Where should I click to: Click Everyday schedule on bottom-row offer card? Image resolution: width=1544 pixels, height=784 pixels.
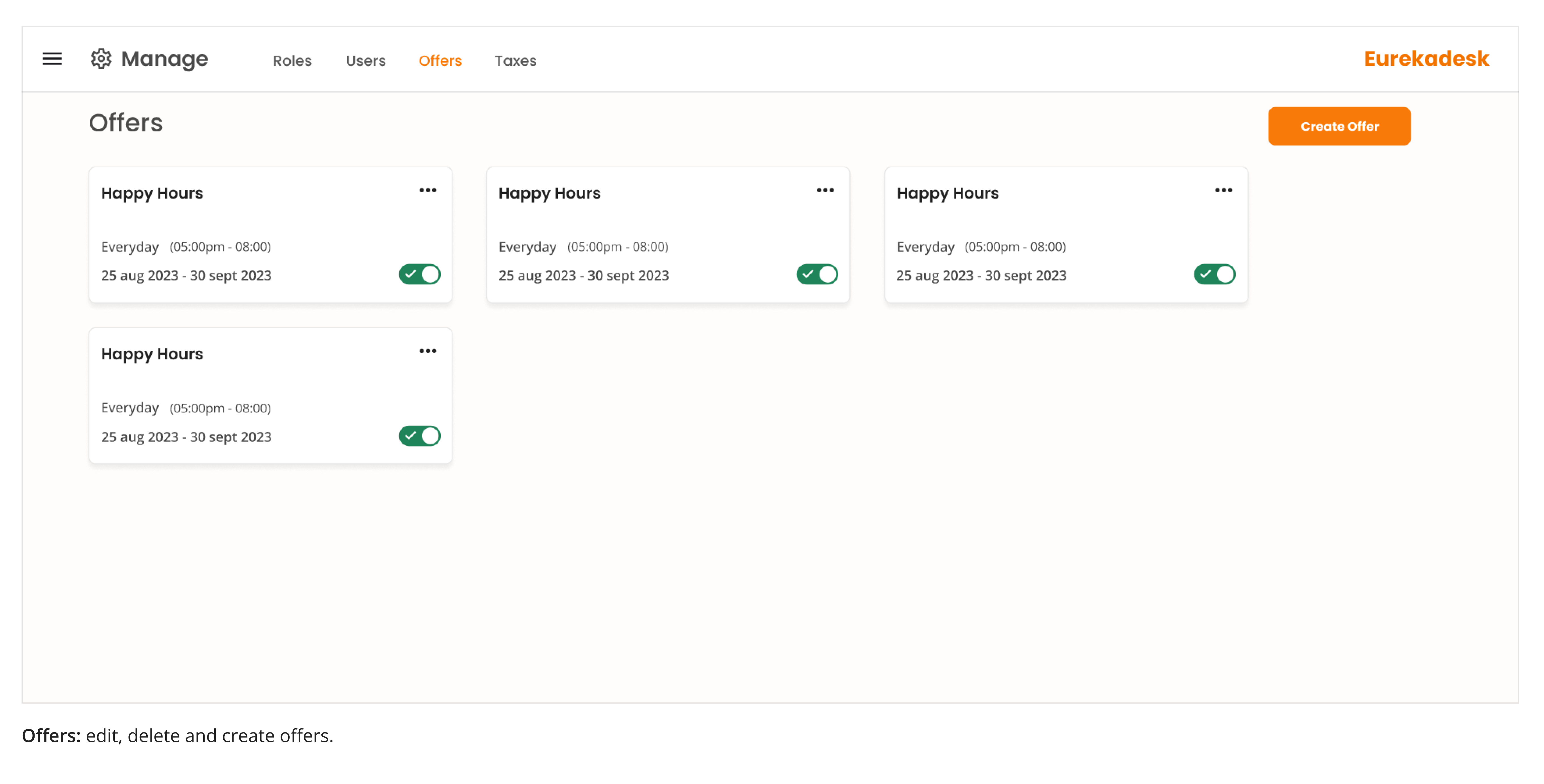click(130, 408)
